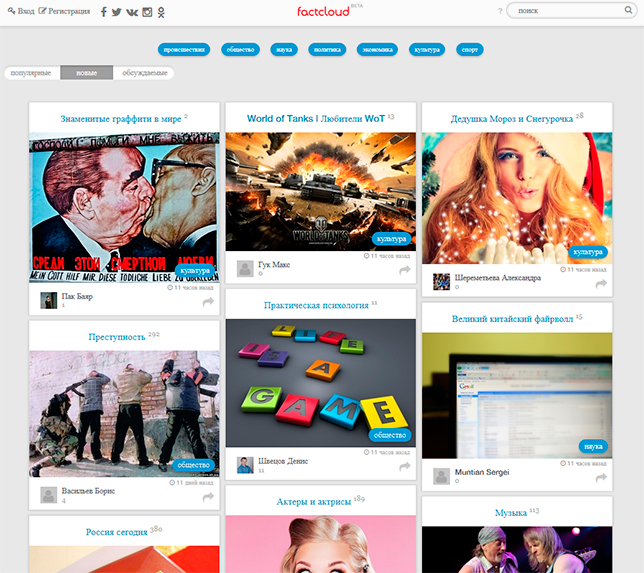Image resolution: width=644 pixels, height=573 pixels.
Task: Open the экономика category
Action: [x=377, y=50]
